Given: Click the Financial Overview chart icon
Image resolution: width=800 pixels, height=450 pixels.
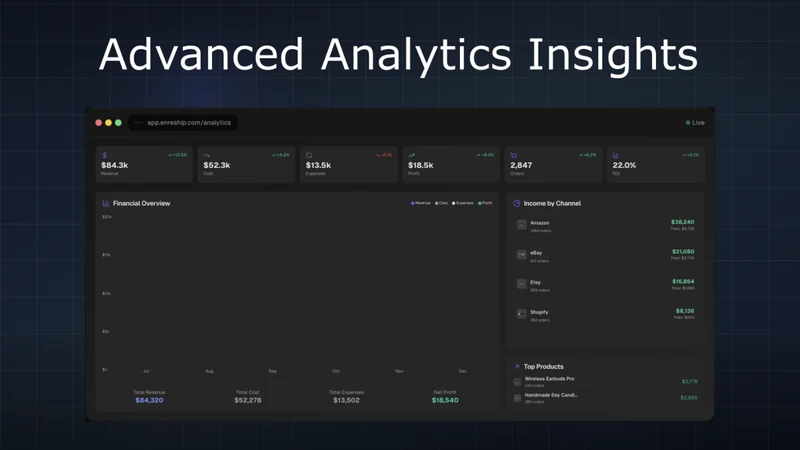Looking at the screenshot, I should 106,203.
